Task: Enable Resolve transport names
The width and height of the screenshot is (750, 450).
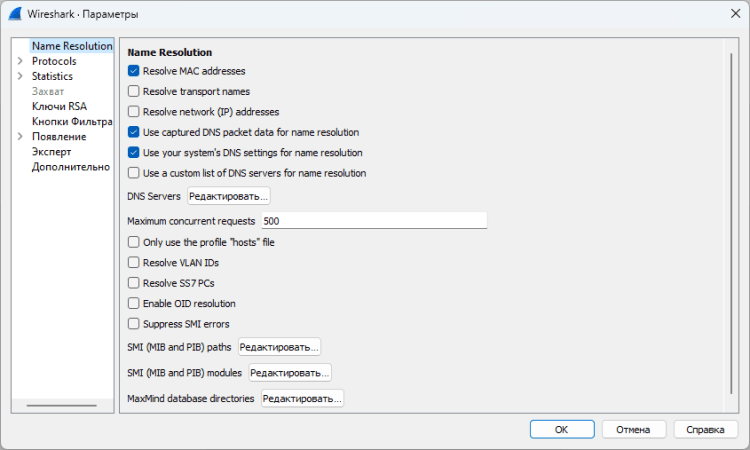Action: 134,92
